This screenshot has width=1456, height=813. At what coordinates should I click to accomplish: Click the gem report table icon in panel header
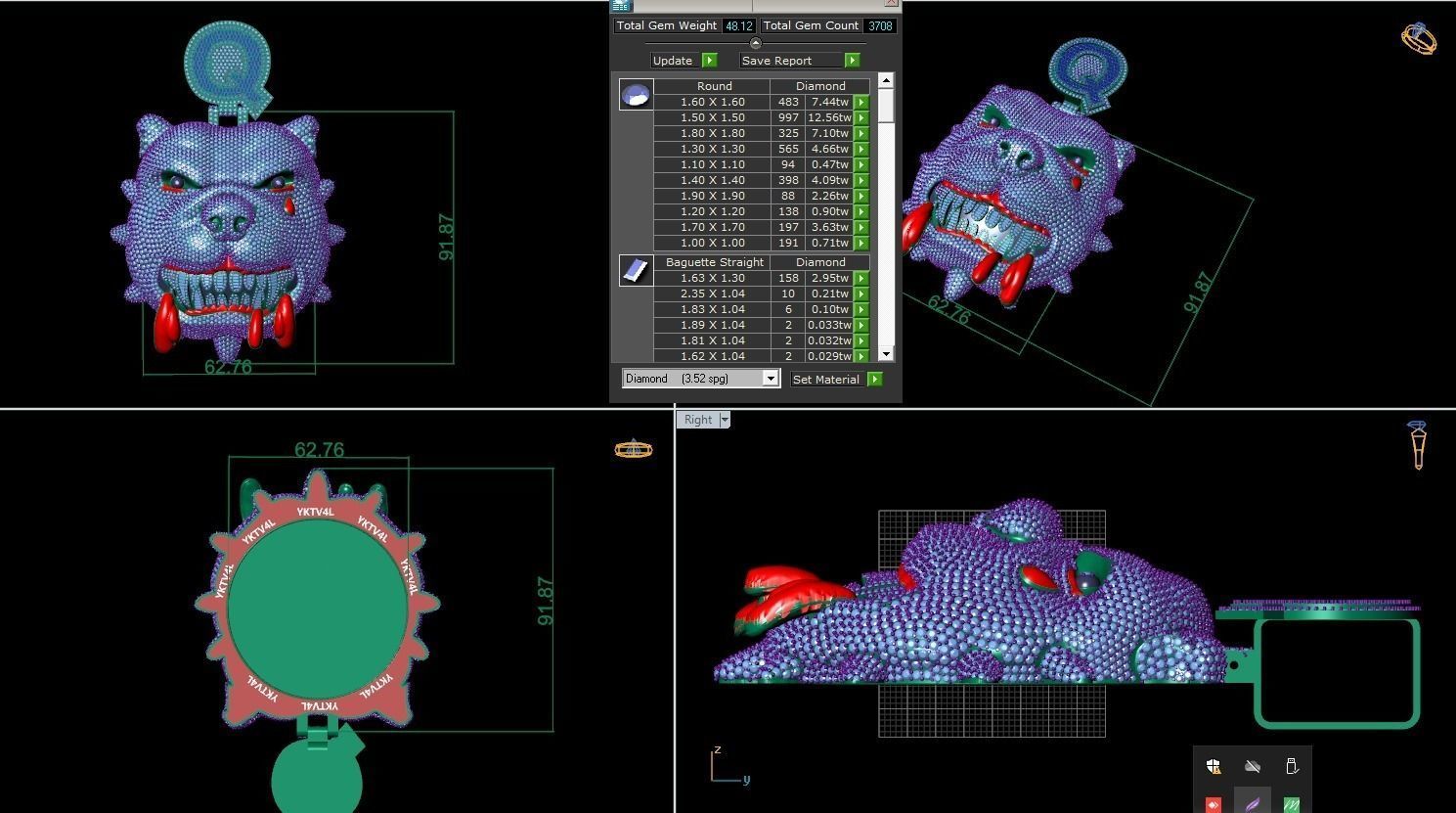[x=620, y=5]
